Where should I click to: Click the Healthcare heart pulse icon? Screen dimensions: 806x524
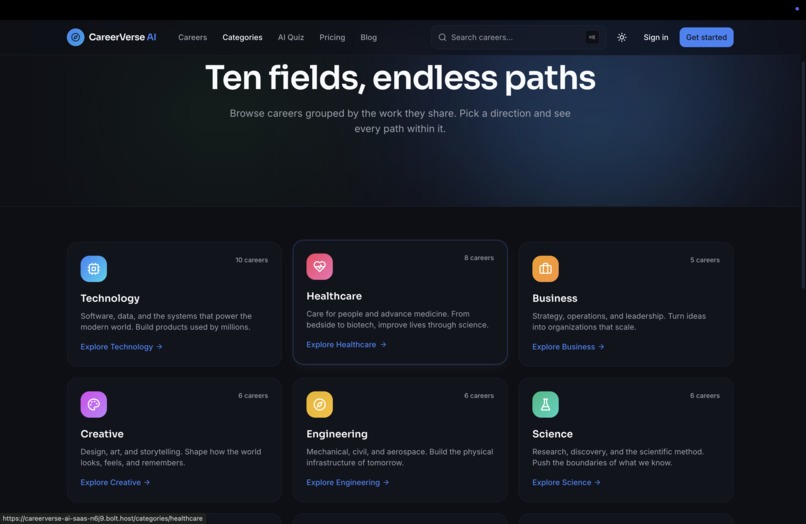pyautogui.click(x=319, y=266)
